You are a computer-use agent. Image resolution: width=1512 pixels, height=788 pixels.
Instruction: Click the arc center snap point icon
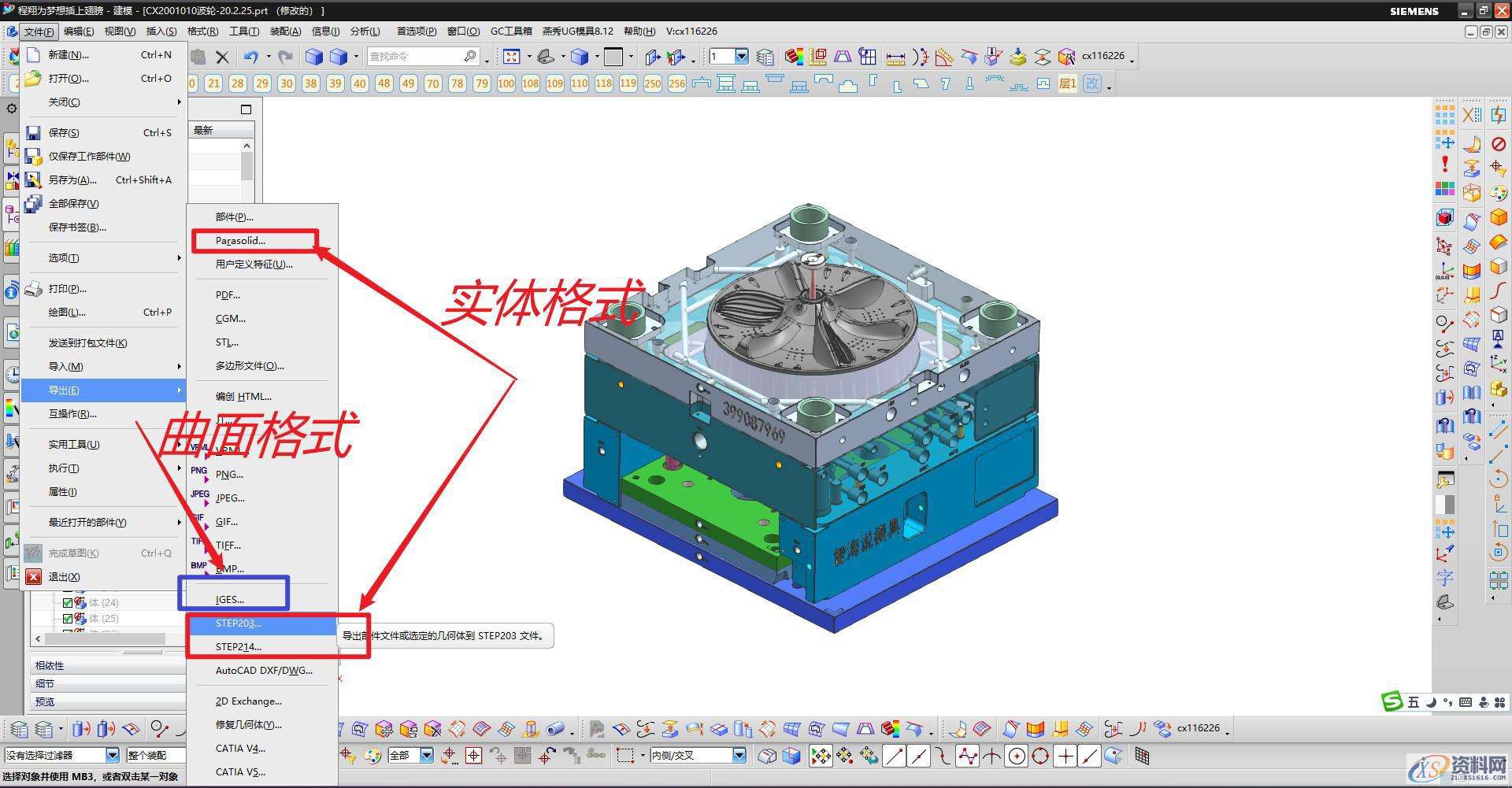tap(1017, 757)
